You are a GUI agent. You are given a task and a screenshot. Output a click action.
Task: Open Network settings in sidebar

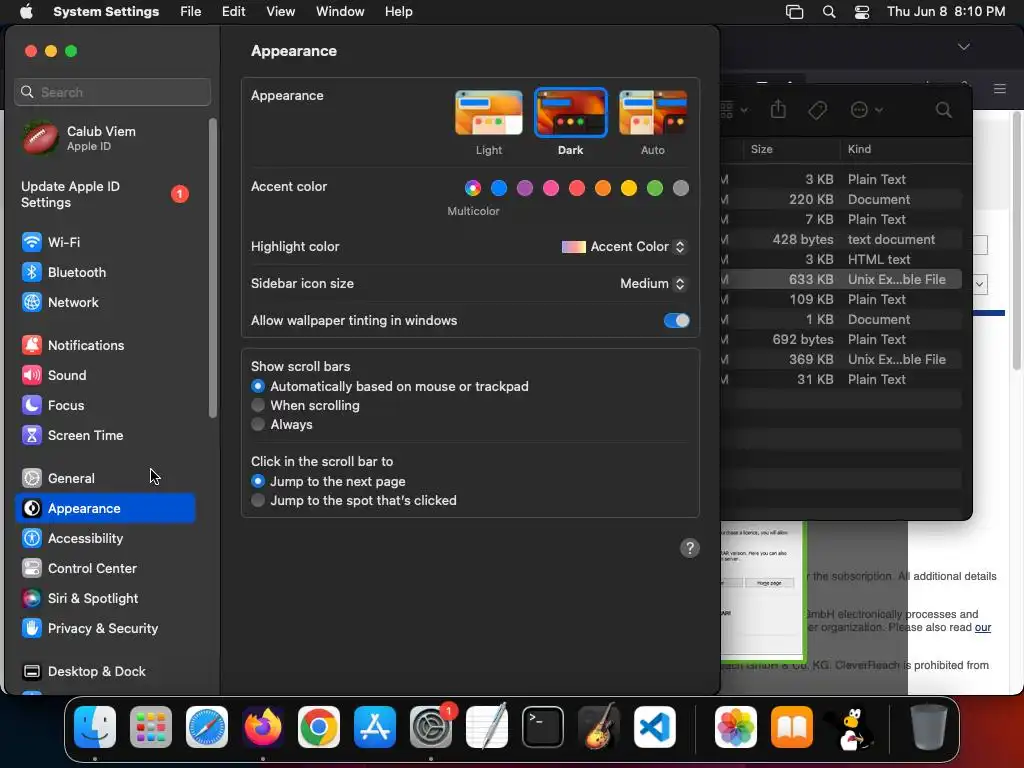[x=104, y=302]
